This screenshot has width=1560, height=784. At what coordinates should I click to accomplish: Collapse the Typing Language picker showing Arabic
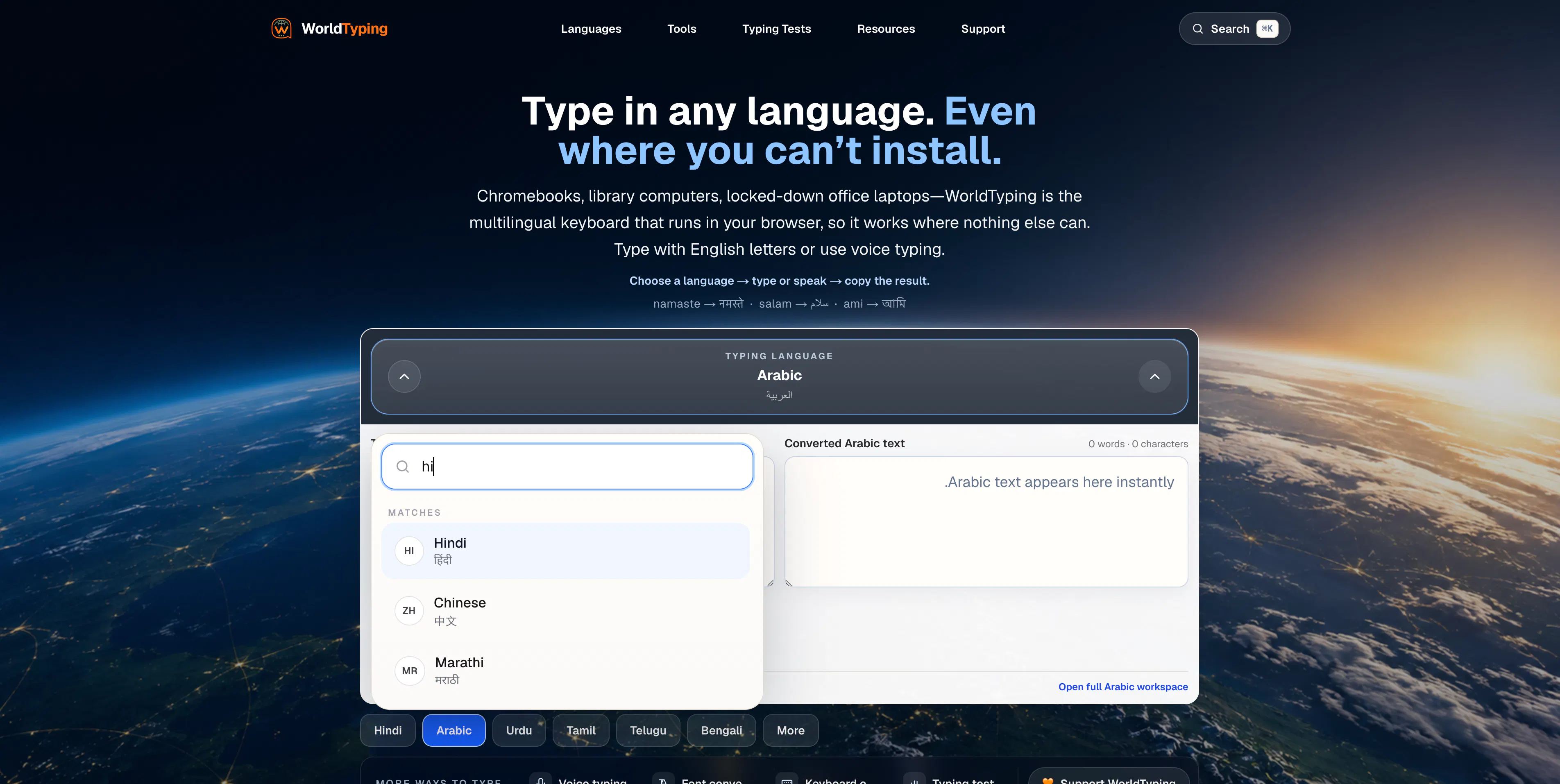point(779,376)
